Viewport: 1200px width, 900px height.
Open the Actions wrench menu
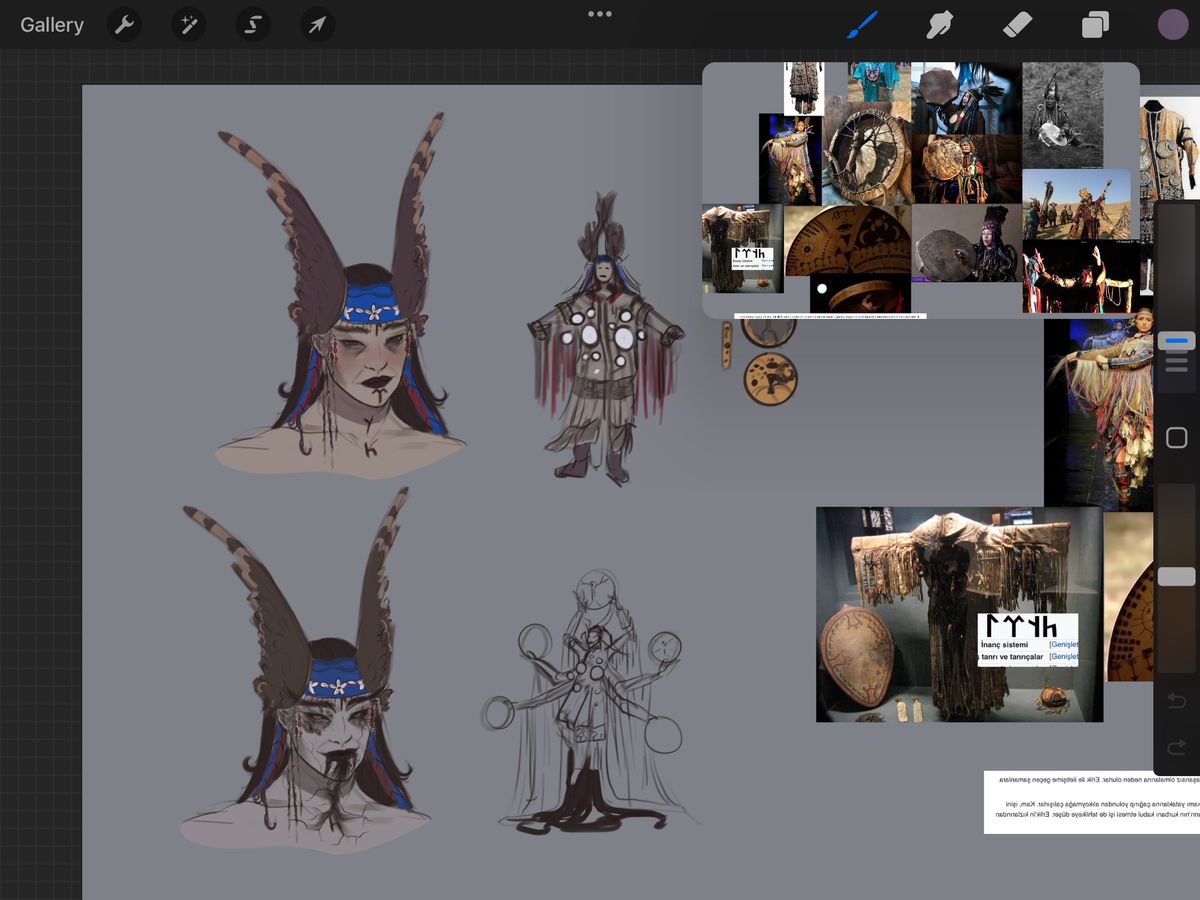pyautogui.click(x=125, y=24)
